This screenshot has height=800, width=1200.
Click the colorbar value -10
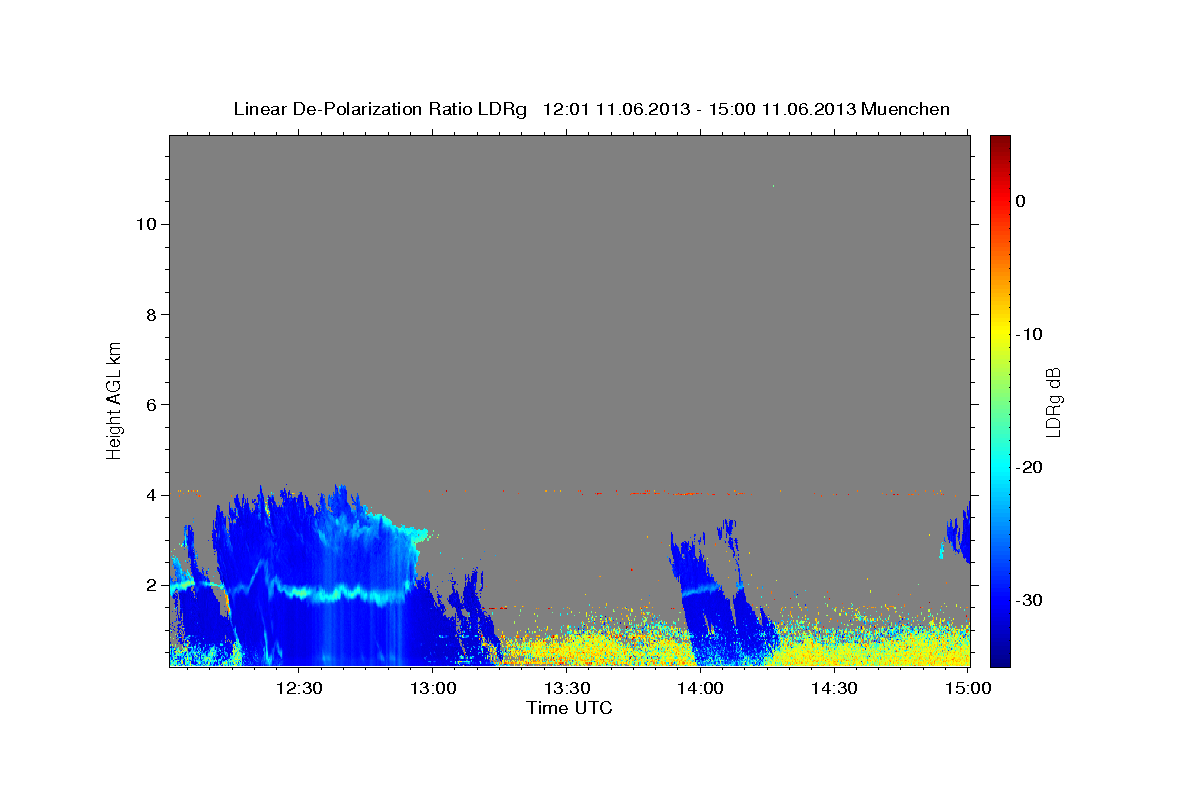[1029, 334]
